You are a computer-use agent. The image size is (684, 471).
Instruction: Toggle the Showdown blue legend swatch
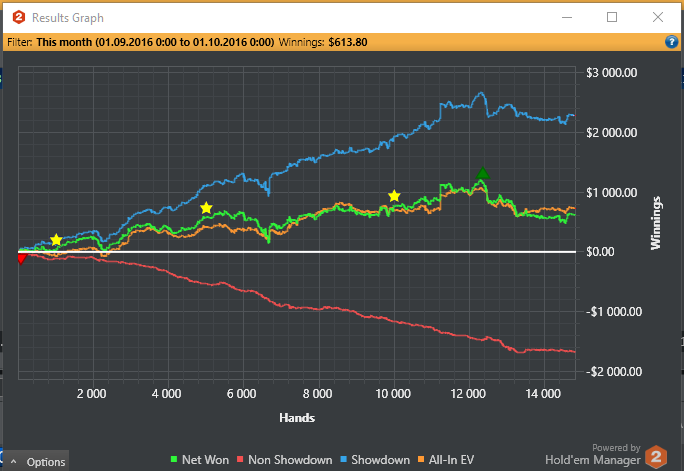(343, 459)
